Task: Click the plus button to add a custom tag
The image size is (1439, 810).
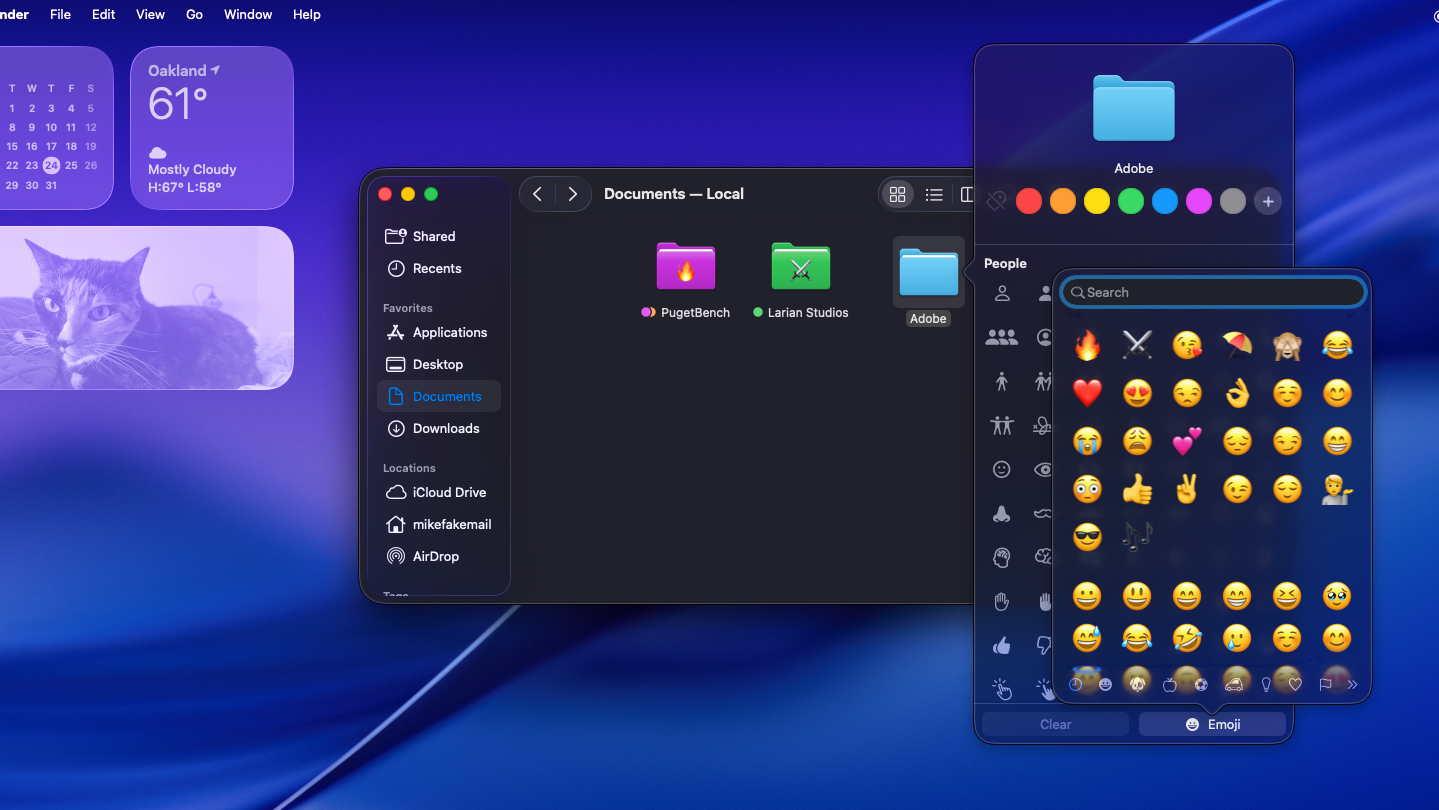Action: (x=1267, y=201)
